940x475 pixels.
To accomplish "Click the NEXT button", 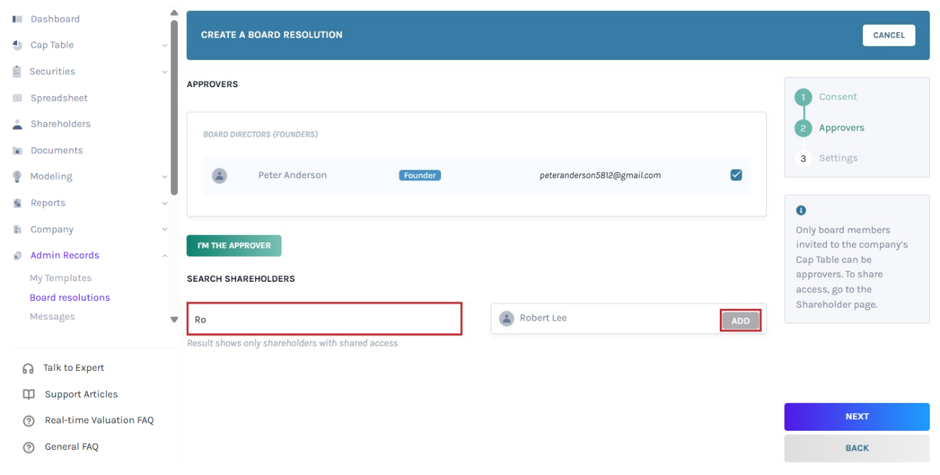I will click(857, 416).
